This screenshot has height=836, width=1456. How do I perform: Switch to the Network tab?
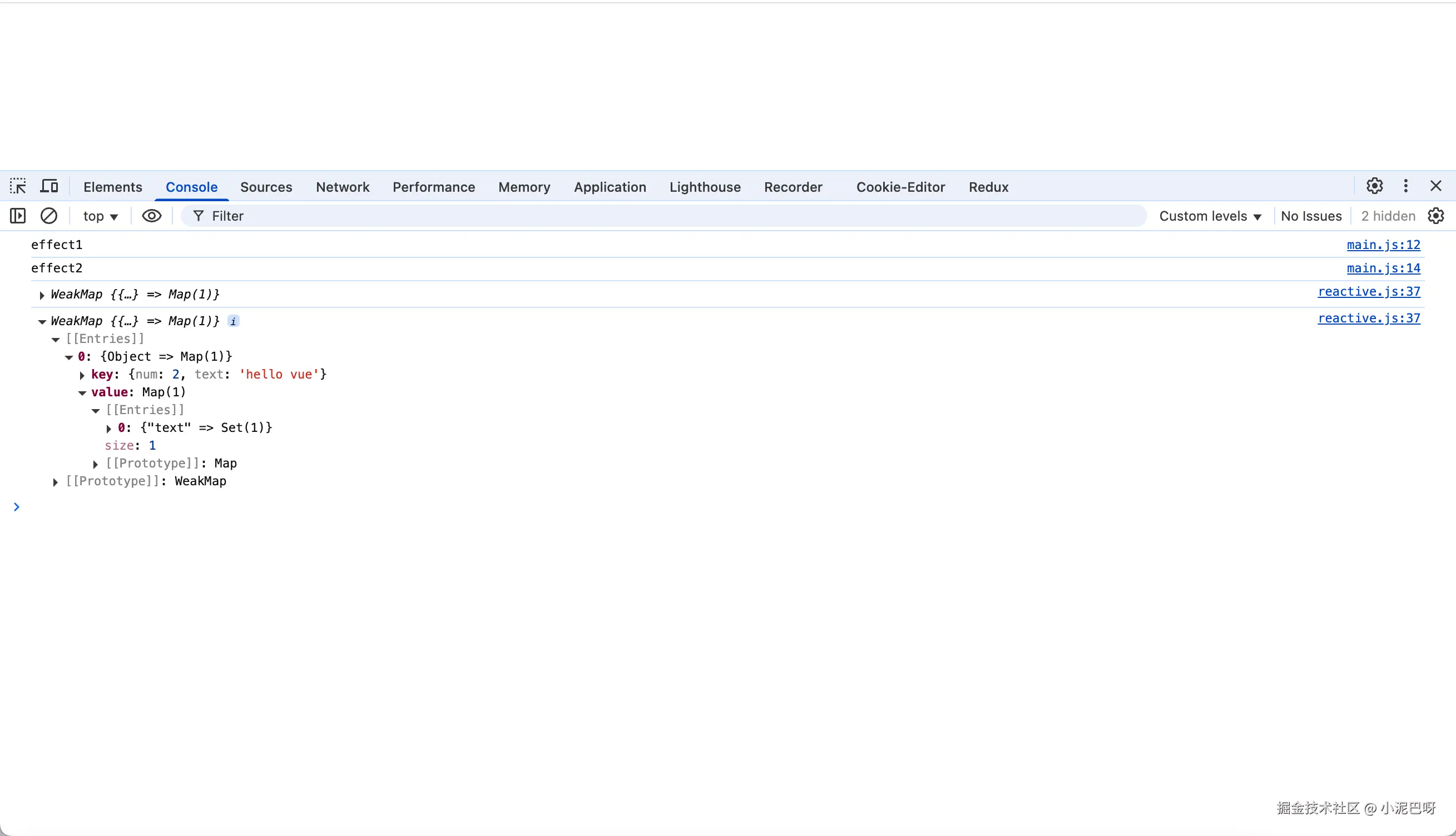click(343, 187)
